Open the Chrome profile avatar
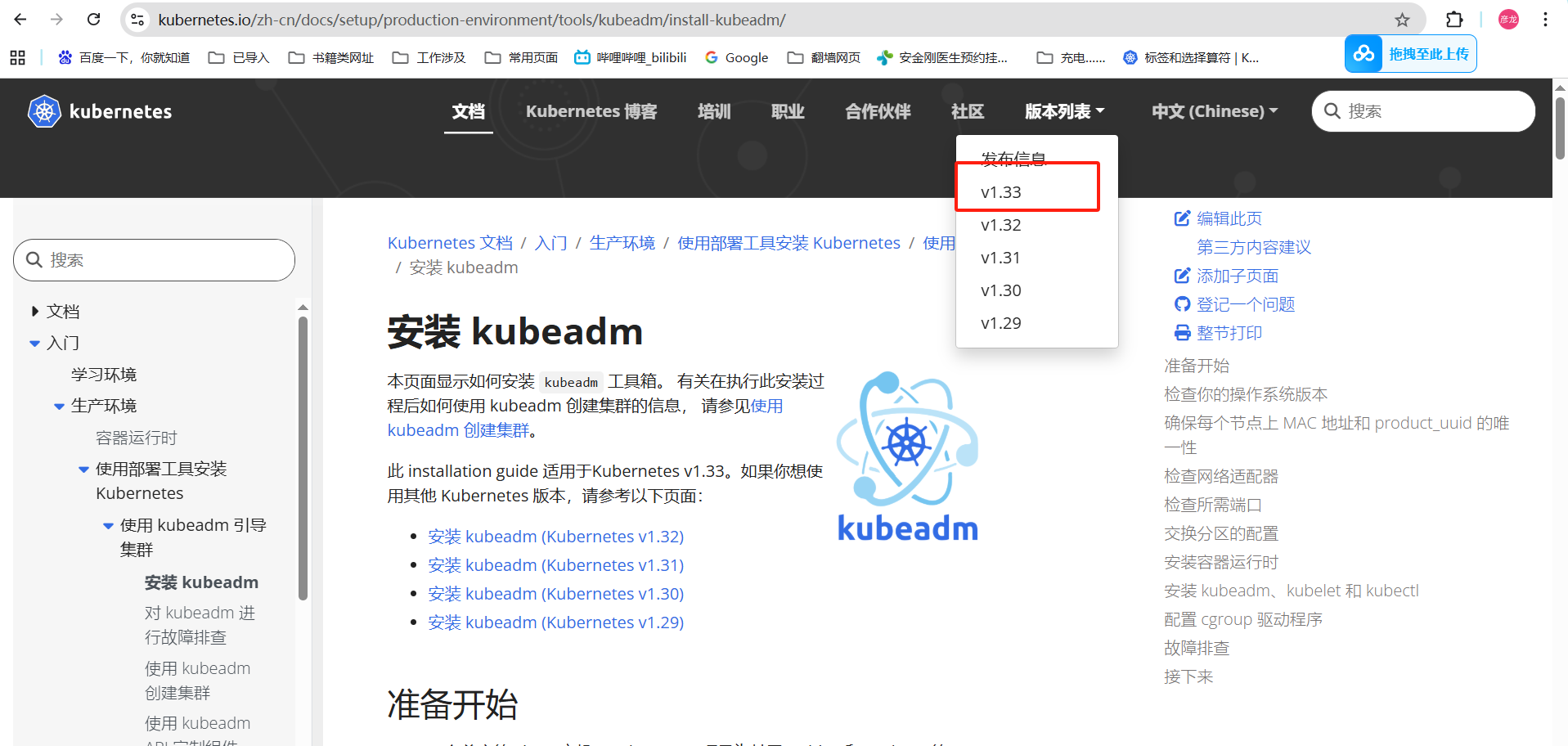 tap(1508, 20)
